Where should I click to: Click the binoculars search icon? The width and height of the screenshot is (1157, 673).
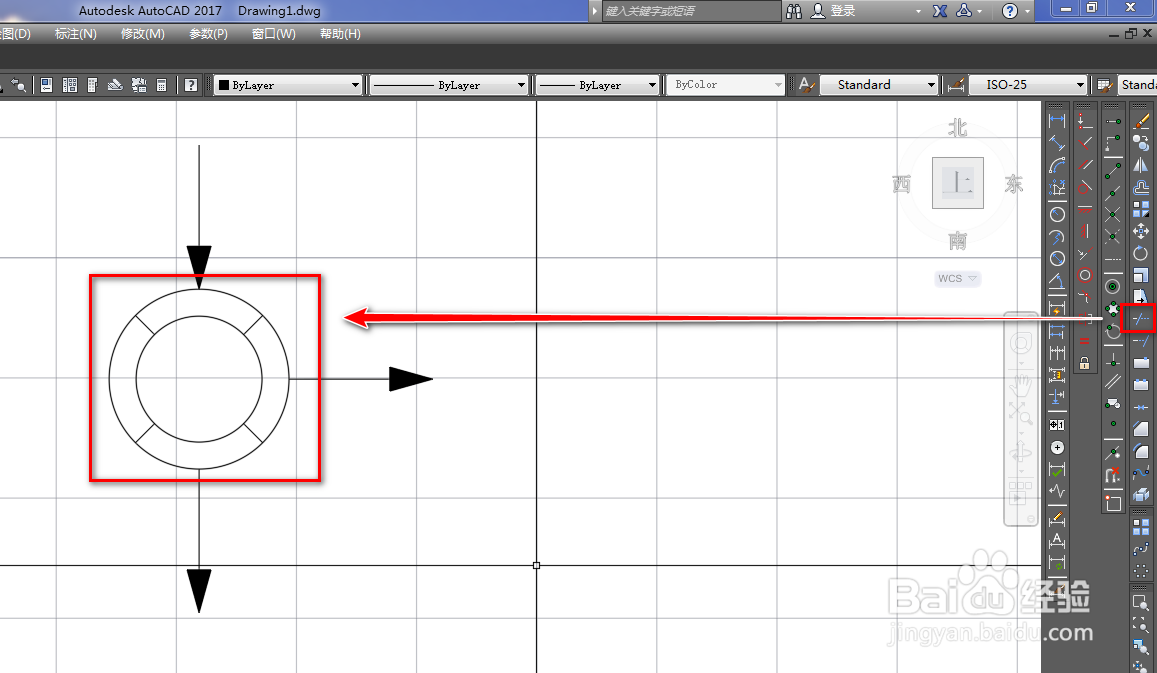tap(794, 11)
